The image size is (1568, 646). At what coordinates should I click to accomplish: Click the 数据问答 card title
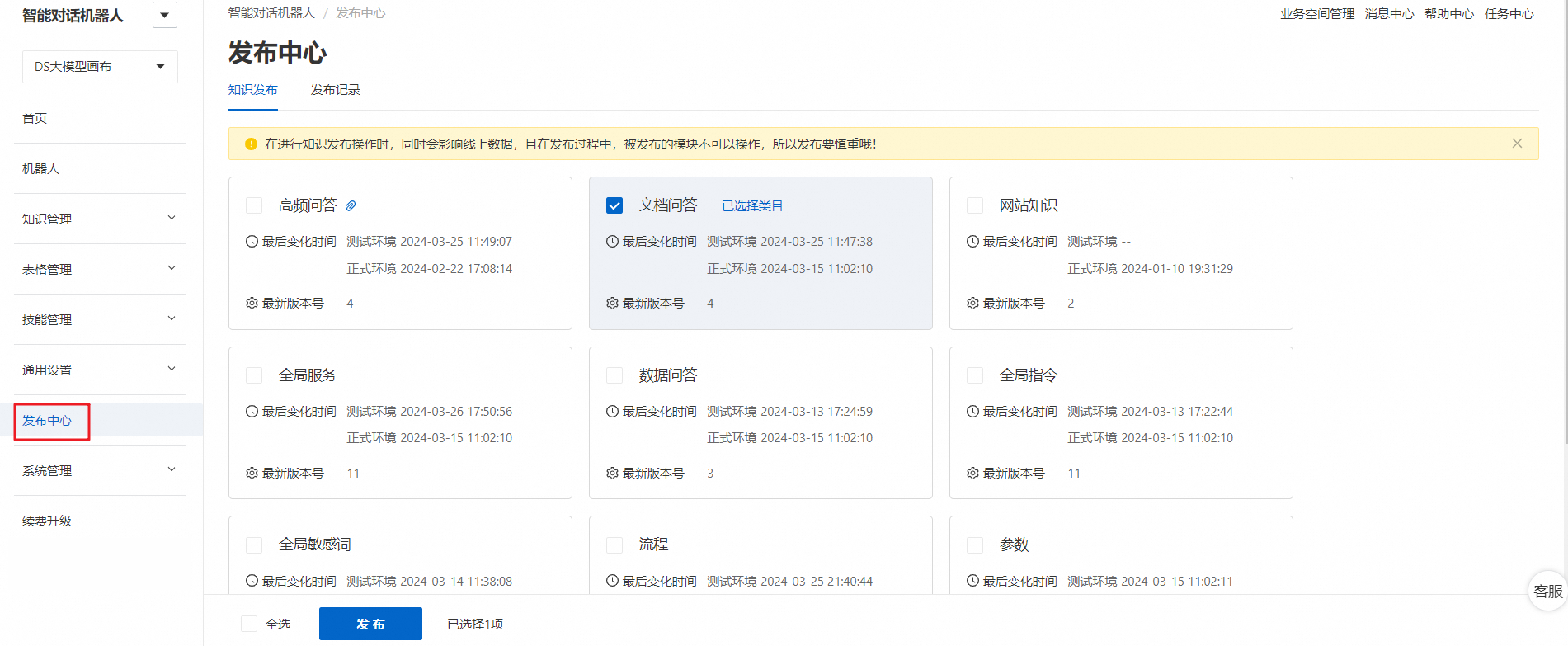pos(668,375)
